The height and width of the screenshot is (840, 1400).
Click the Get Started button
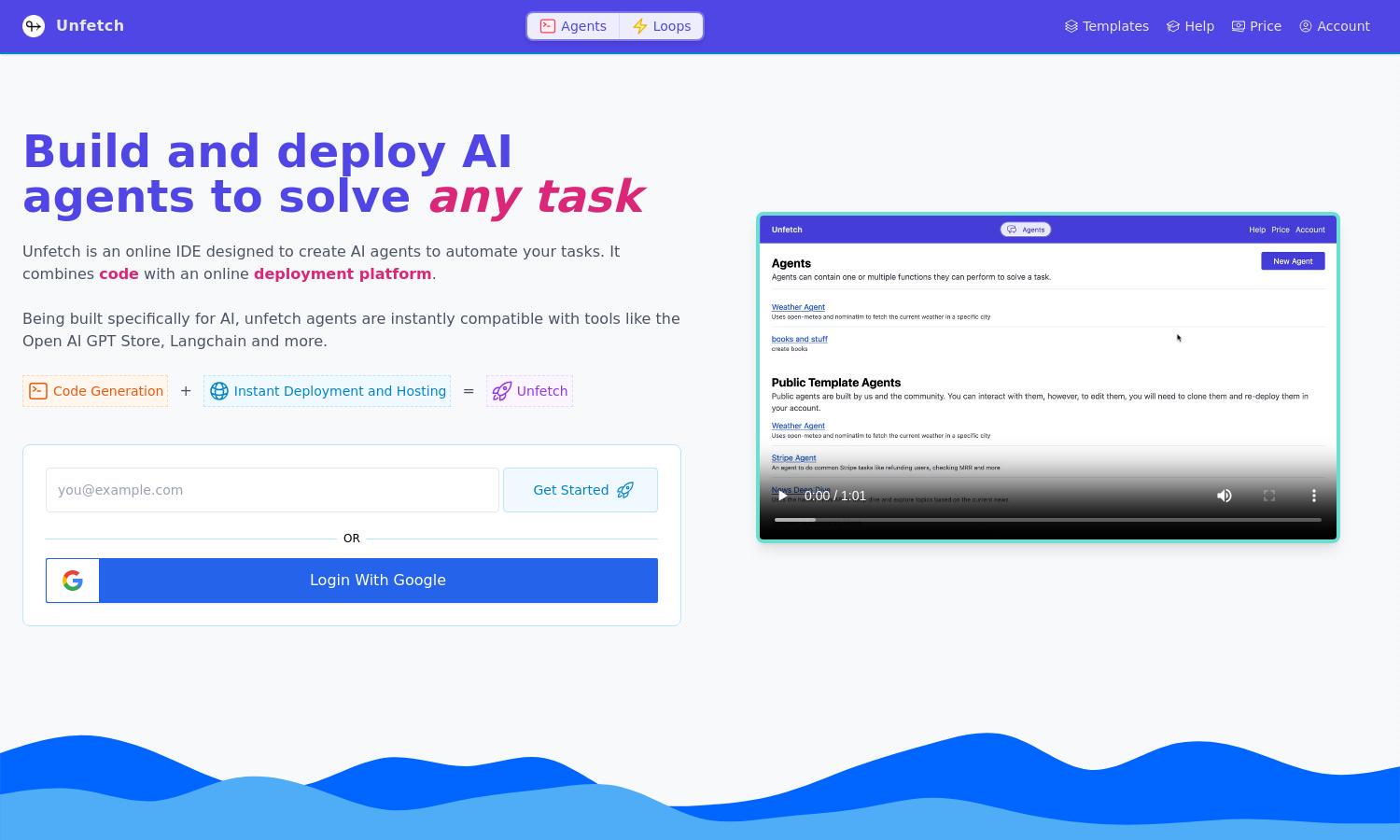(581, 490)
